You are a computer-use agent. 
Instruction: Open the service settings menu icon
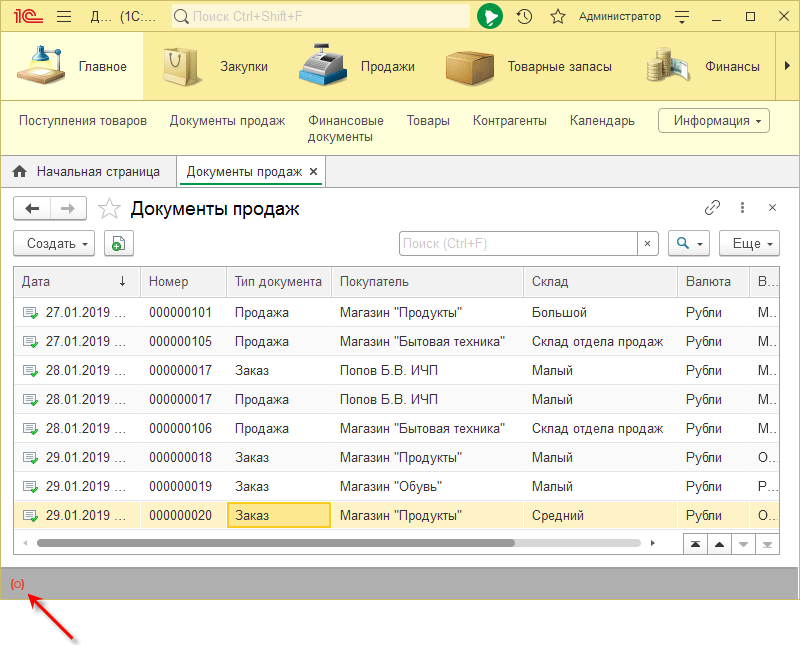tap(682, 16)
